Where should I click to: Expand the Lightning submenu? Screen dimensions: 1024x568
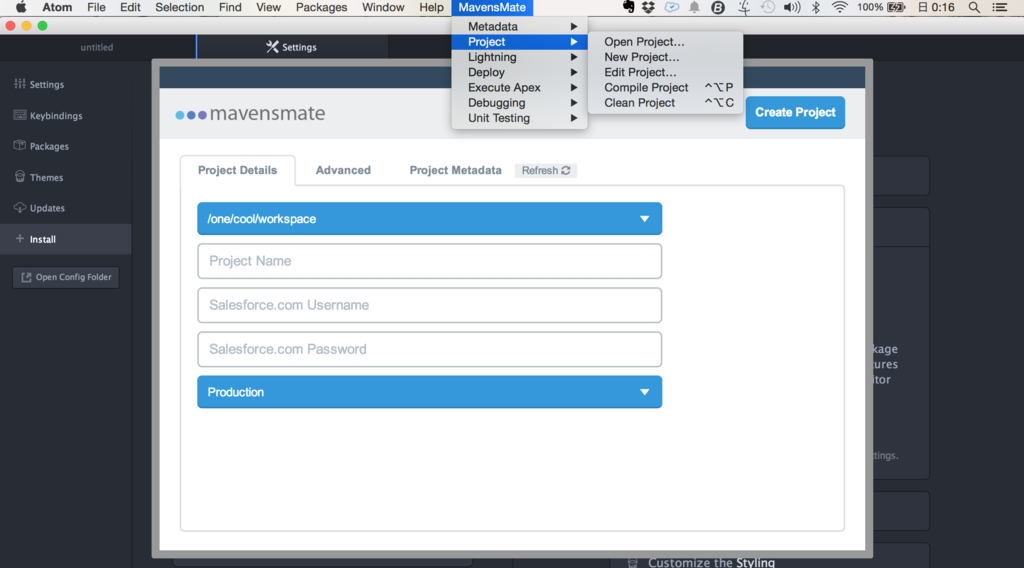coord(519,57)
